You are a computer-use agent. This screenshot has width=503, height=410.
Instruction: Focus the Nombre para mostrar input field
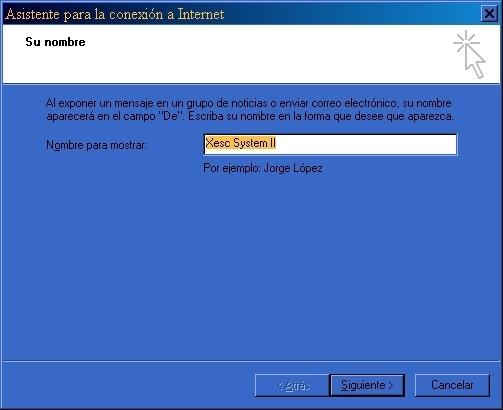330,144
